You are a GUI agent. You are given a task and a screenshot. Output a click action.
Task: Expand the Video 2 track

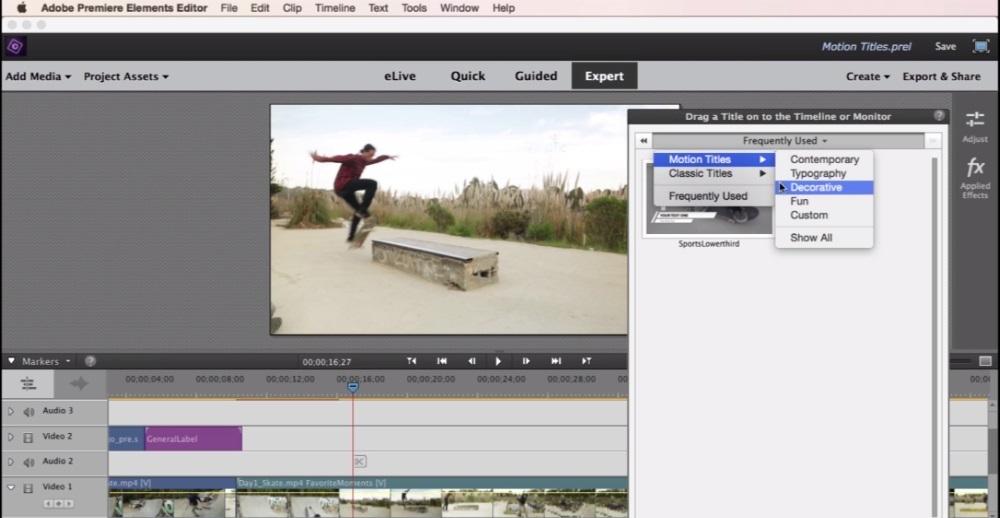(x=10, y=438)
